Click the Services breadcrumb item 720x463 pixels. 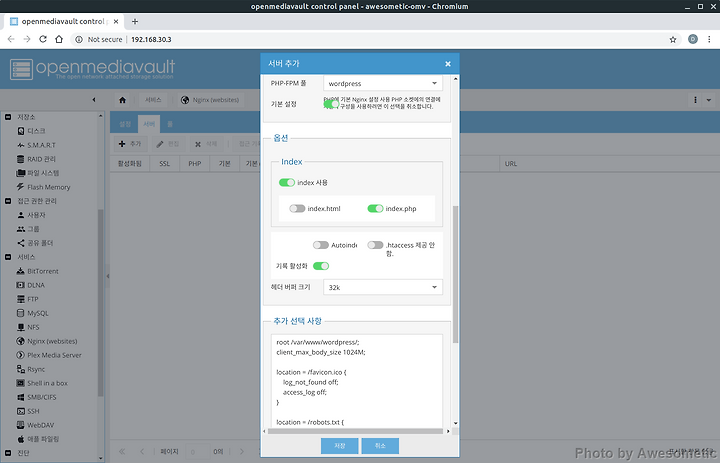pyautogui.click(x=153, y=100)
